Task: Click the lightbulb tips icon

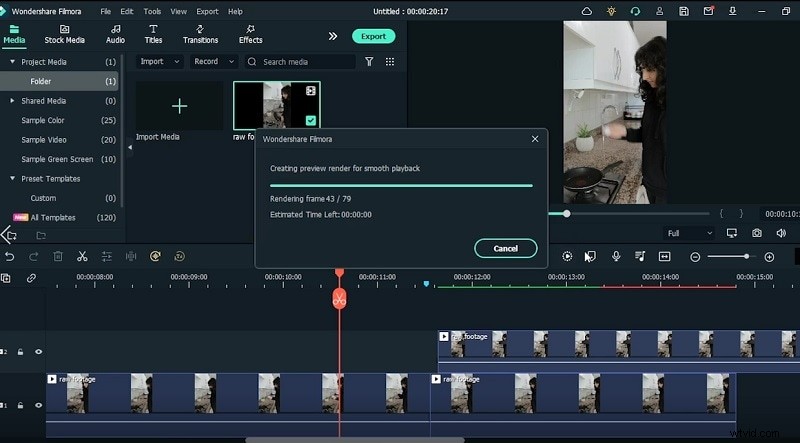Action: pyautogui.click(x=611, y=11)
